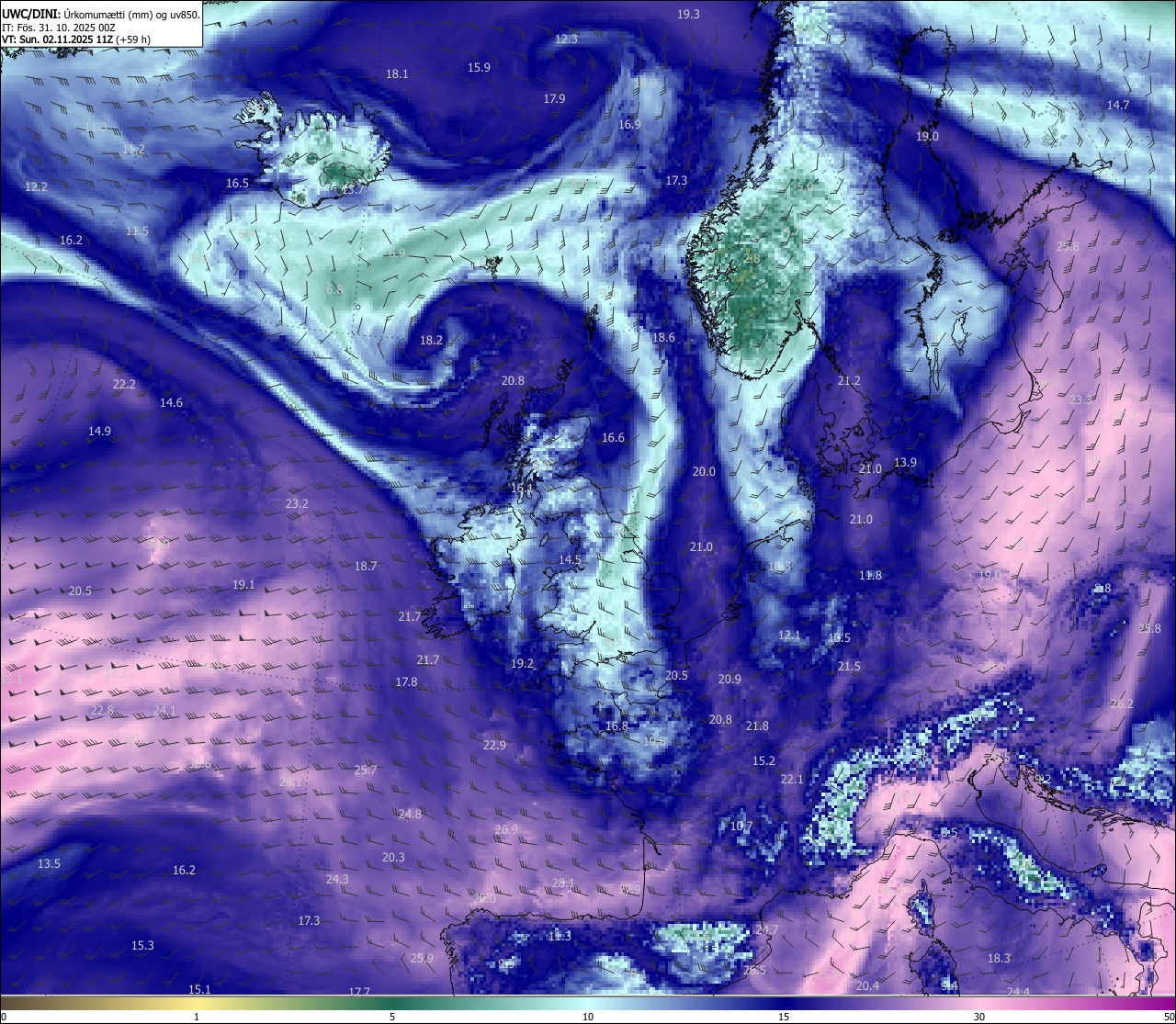Click the 24.3 map value
Screen dimensions: 1176x1024
337,879
